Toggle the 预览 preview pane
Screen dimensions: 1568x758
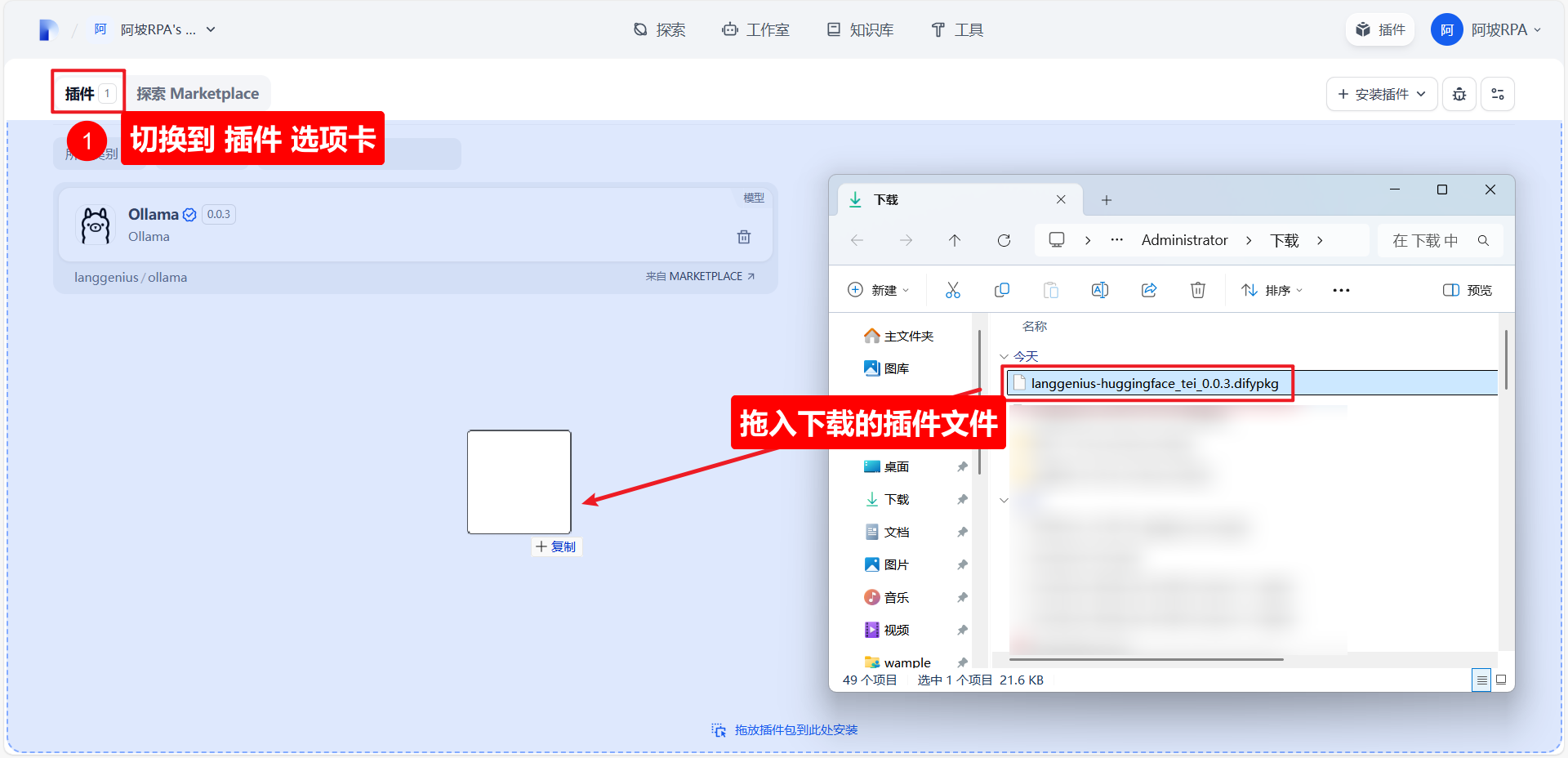(1468, 290)
